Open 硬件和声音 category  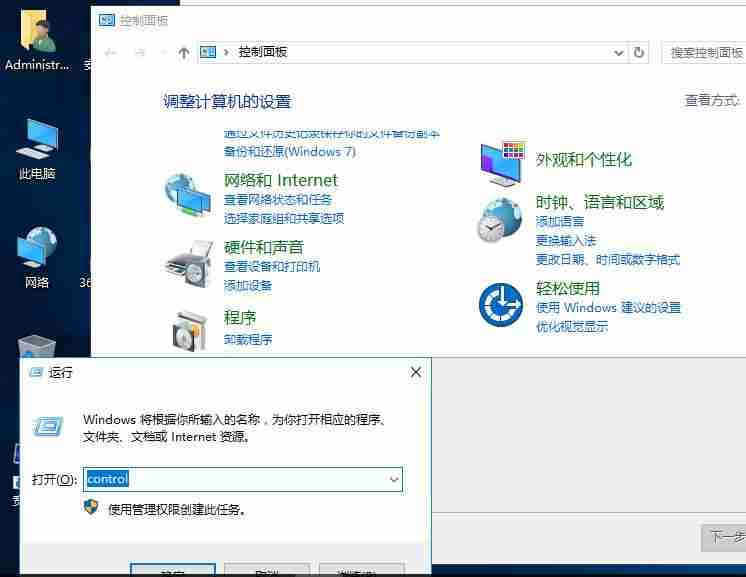(x=264, y=247)
